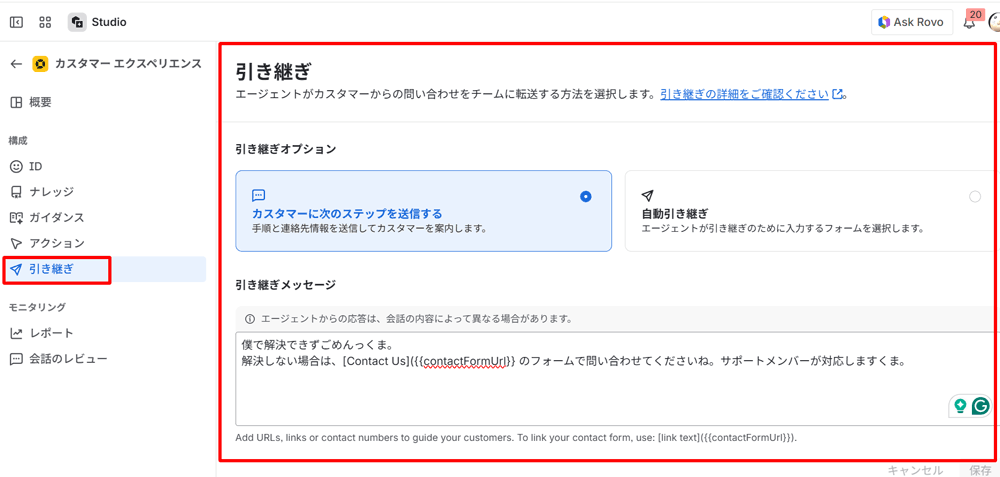Click the 引き継ぎメッセージ heading
Viewport: 1000px width, 477px height.
285,285
